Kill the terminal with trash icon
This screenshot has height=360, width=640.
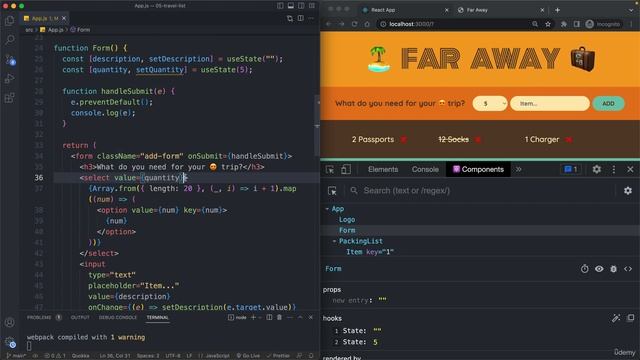click(279, 317)
